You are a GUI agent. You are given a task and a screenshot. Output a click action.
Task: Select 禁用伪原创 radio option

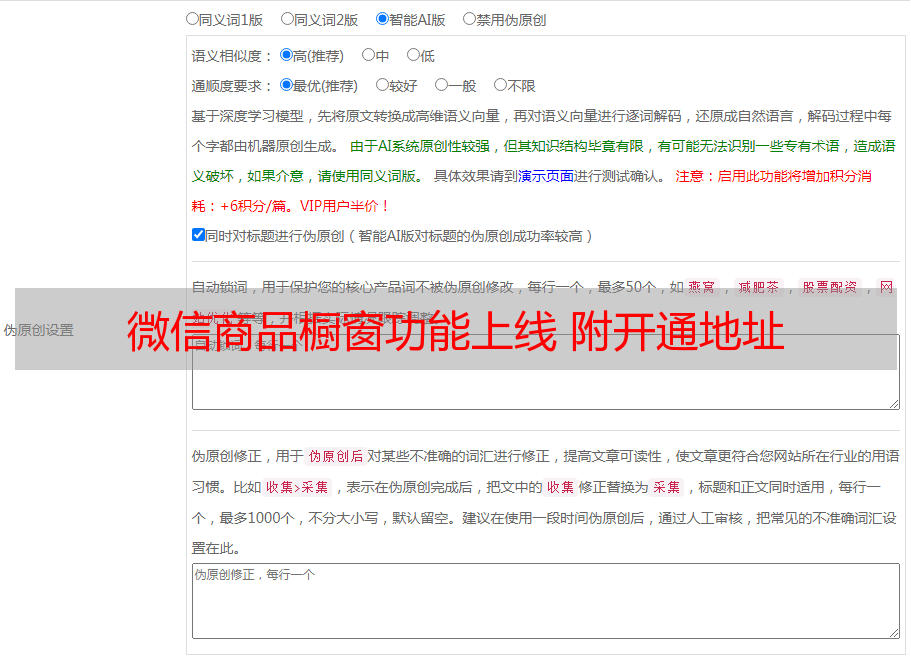[469, 19]
